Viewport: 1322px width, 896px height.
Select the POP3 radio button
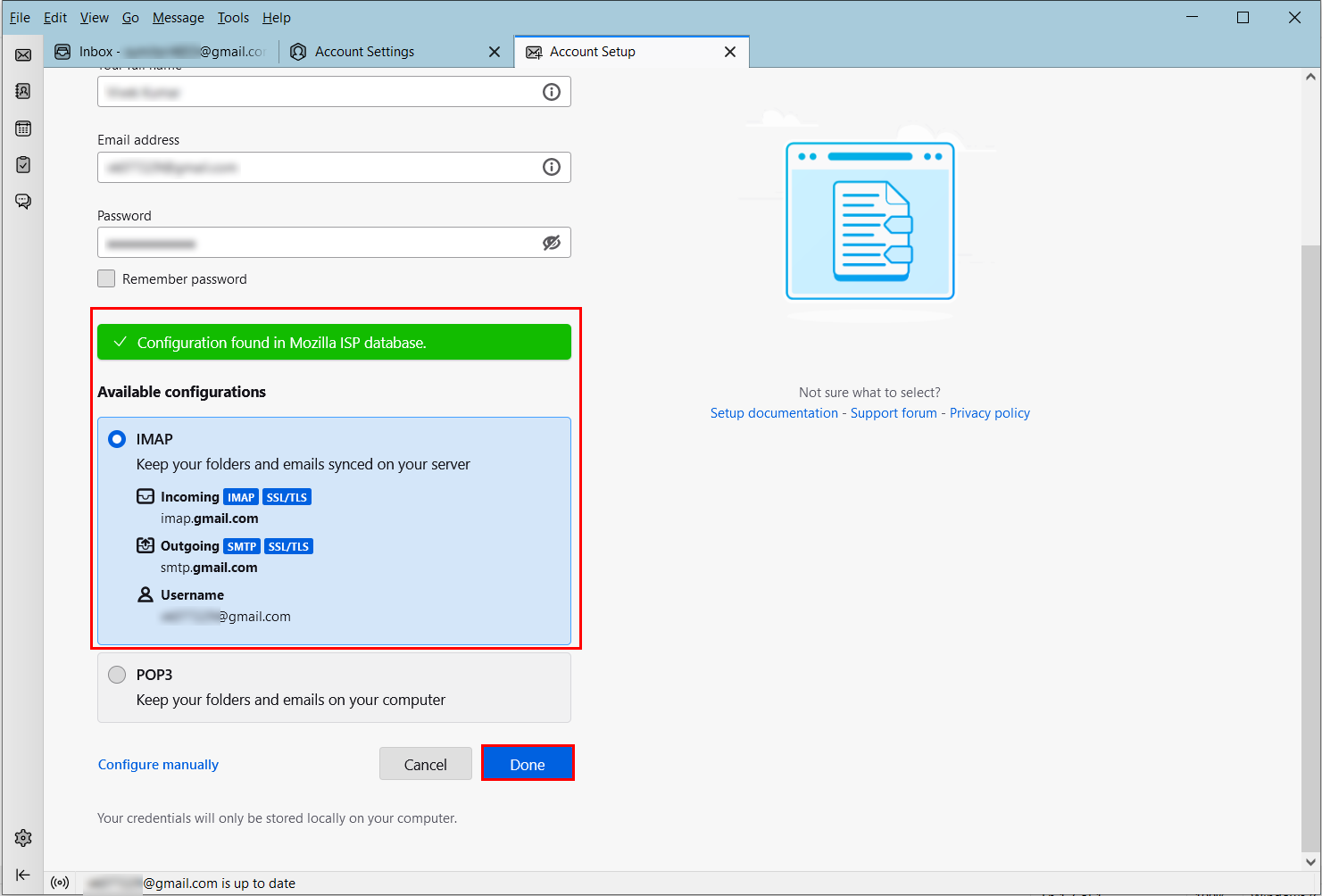[x=117, y=675]
